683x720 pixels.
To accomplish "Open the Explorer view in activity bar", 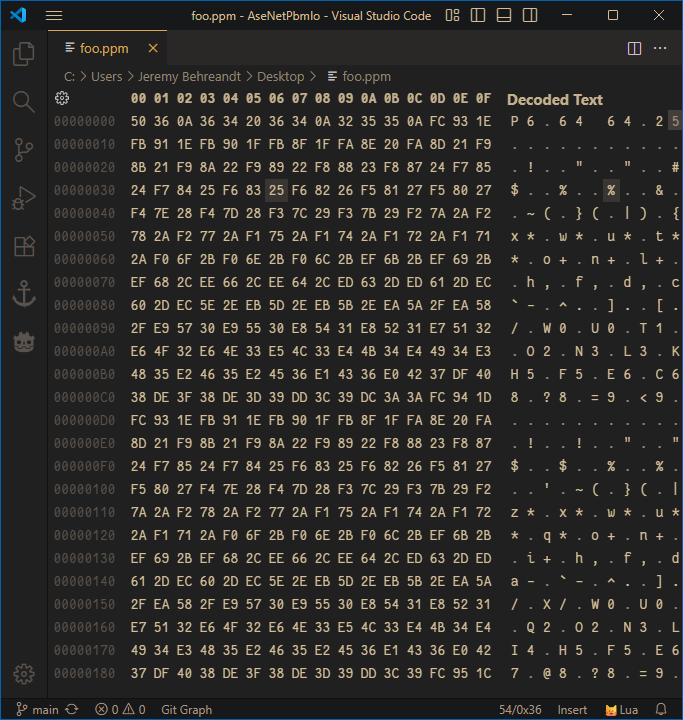I will click(x=24, y=54).
